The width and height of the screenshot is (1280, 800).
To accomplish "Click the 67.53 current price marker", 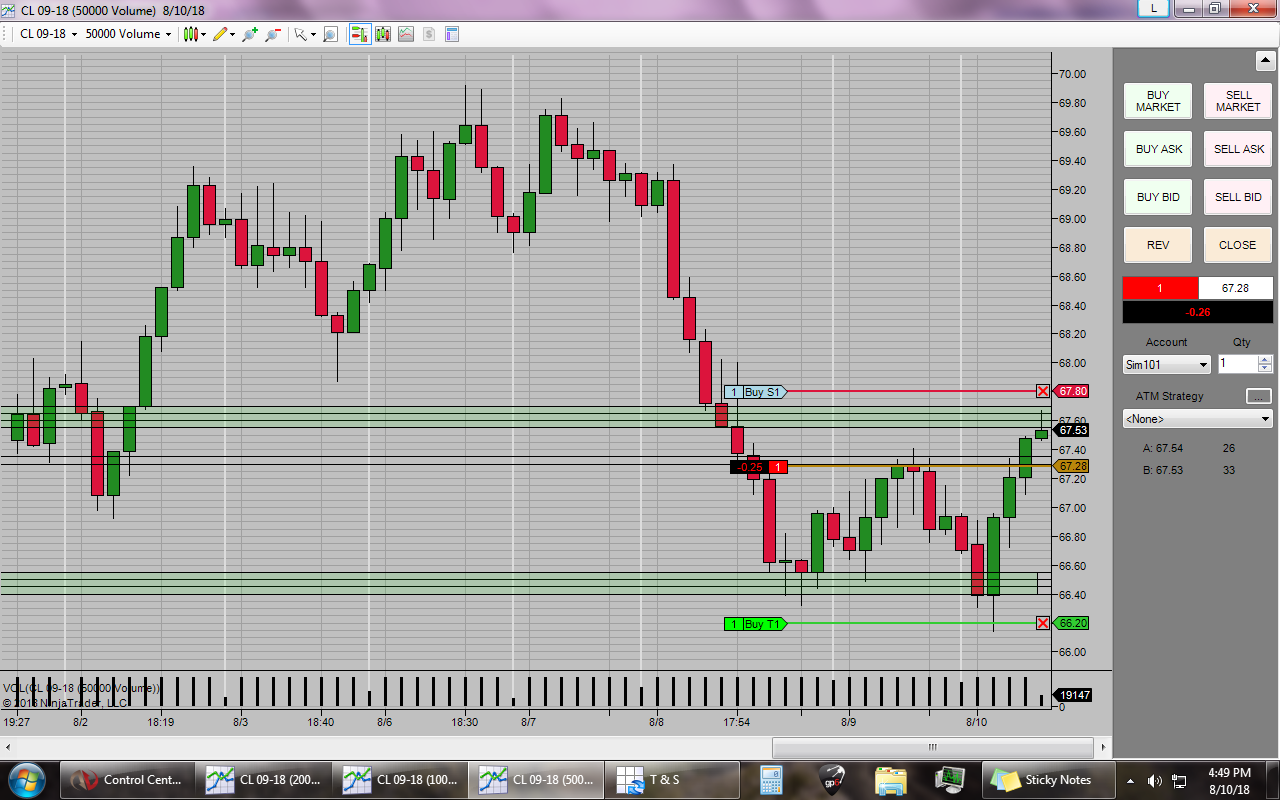I will pyautogui.click(x=1072, y=430).
